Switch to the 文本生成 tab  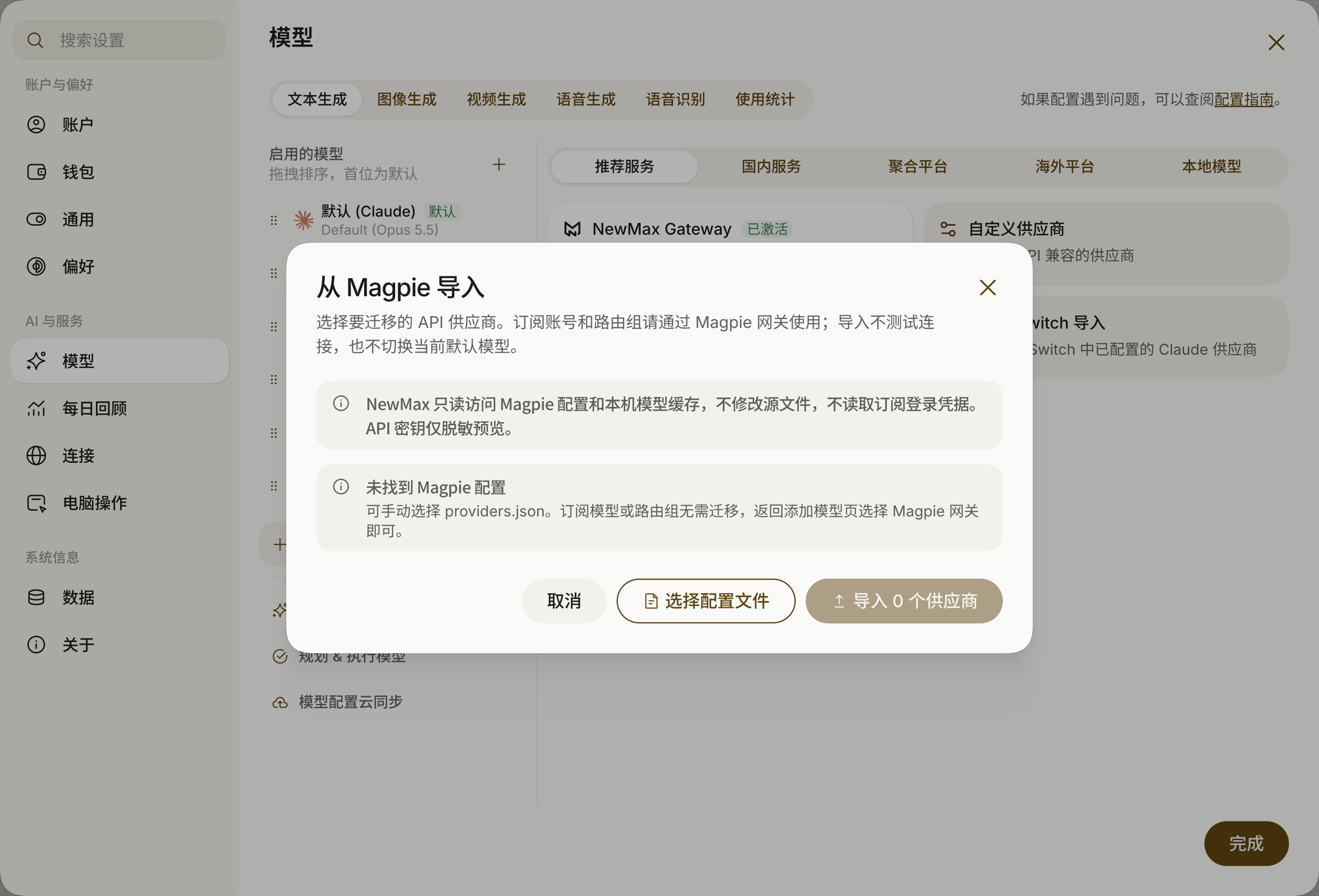[x=317, y=100]
